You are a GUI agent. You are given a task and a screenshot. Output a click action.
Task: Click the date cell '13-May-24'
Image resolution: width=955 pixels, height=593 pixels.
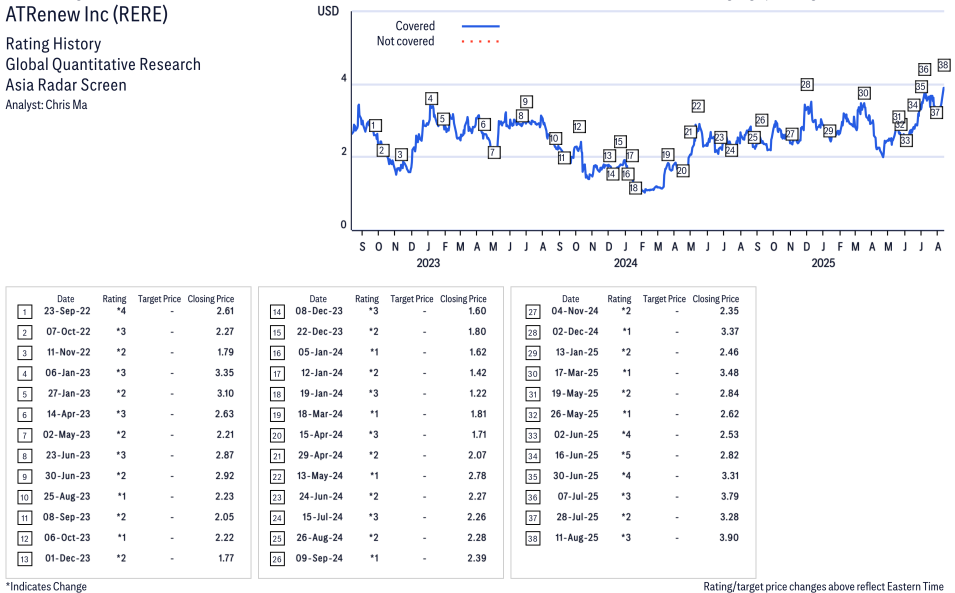(x=320, y=476)
